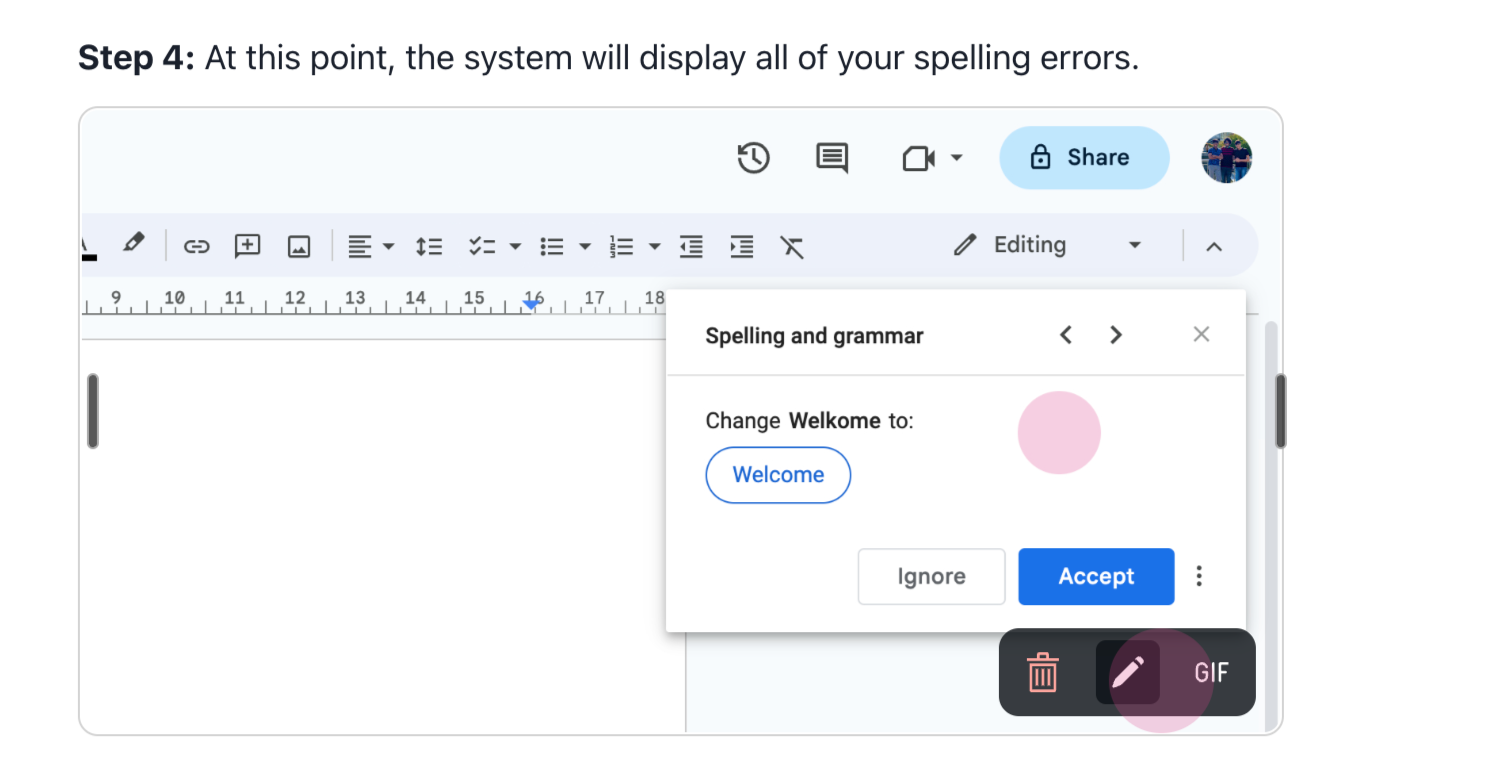1512x784 pixels.
Task: Click the Spelling and grammar title
Action: 814,336
